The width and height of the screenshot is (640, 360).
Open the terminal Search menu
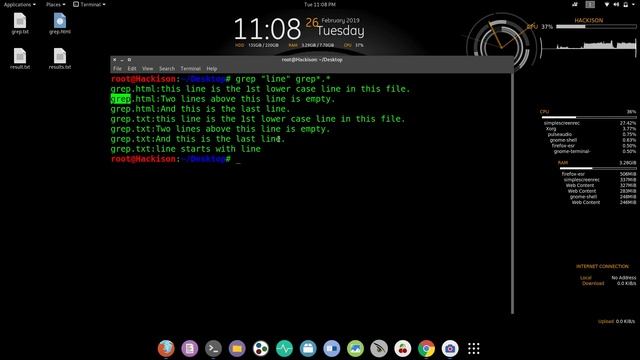[167, 69]
